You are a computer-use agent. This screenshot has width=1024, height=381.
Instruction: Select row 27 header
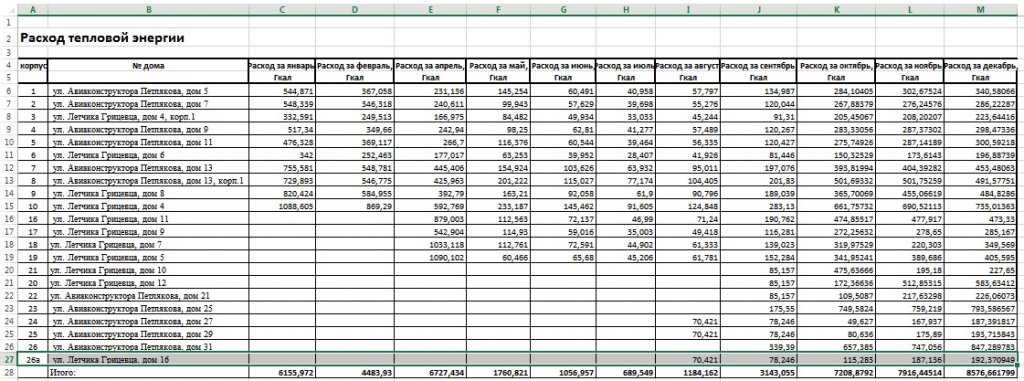coord(9,359)
